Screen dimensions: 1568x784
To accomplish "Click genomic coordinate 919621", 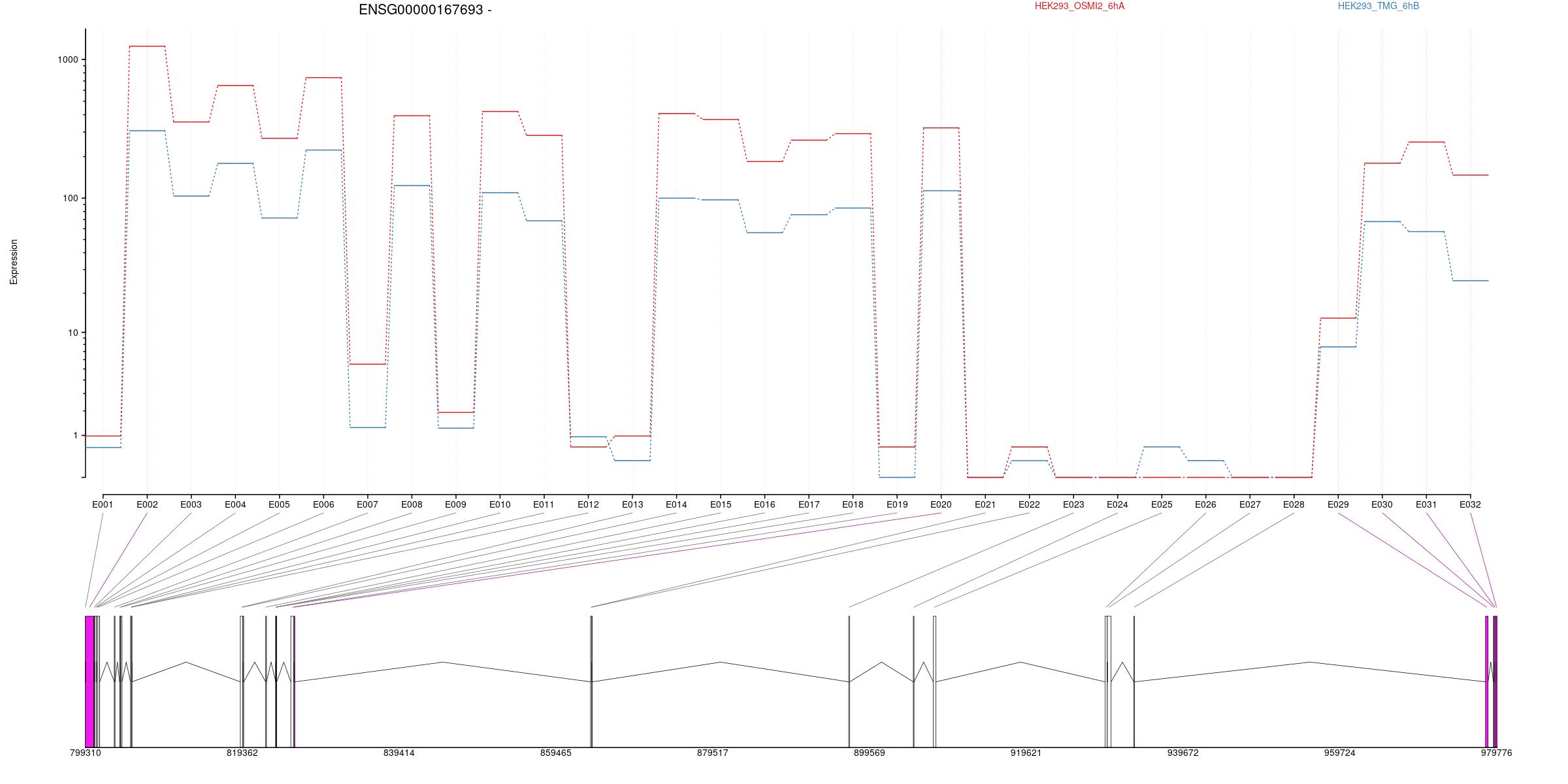I will 1026,753.
